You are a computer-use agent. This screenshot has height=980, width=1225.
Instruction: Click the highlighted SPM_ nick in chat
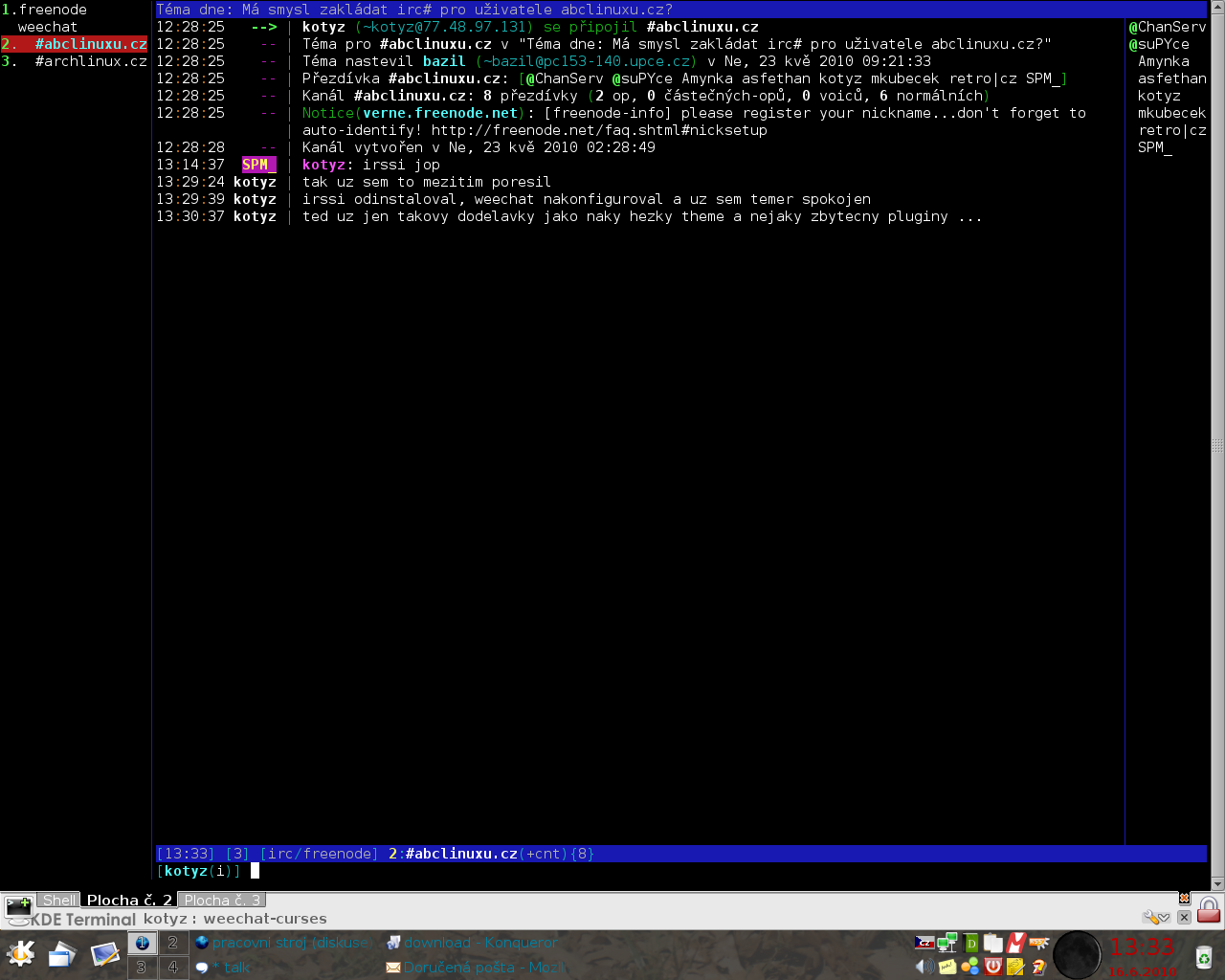[258, 165]
